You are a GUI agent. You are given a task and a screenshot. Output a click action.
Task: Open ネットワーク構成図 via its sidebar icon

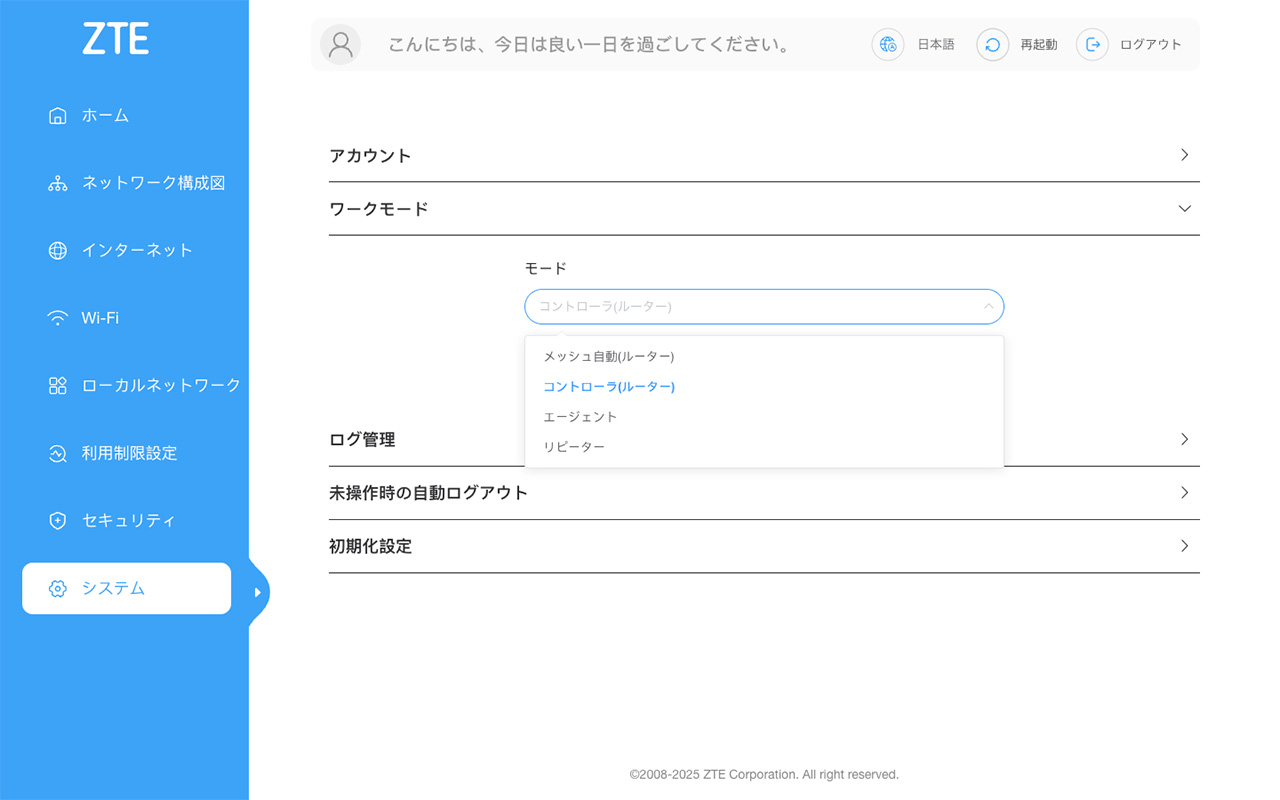[57, 183]
